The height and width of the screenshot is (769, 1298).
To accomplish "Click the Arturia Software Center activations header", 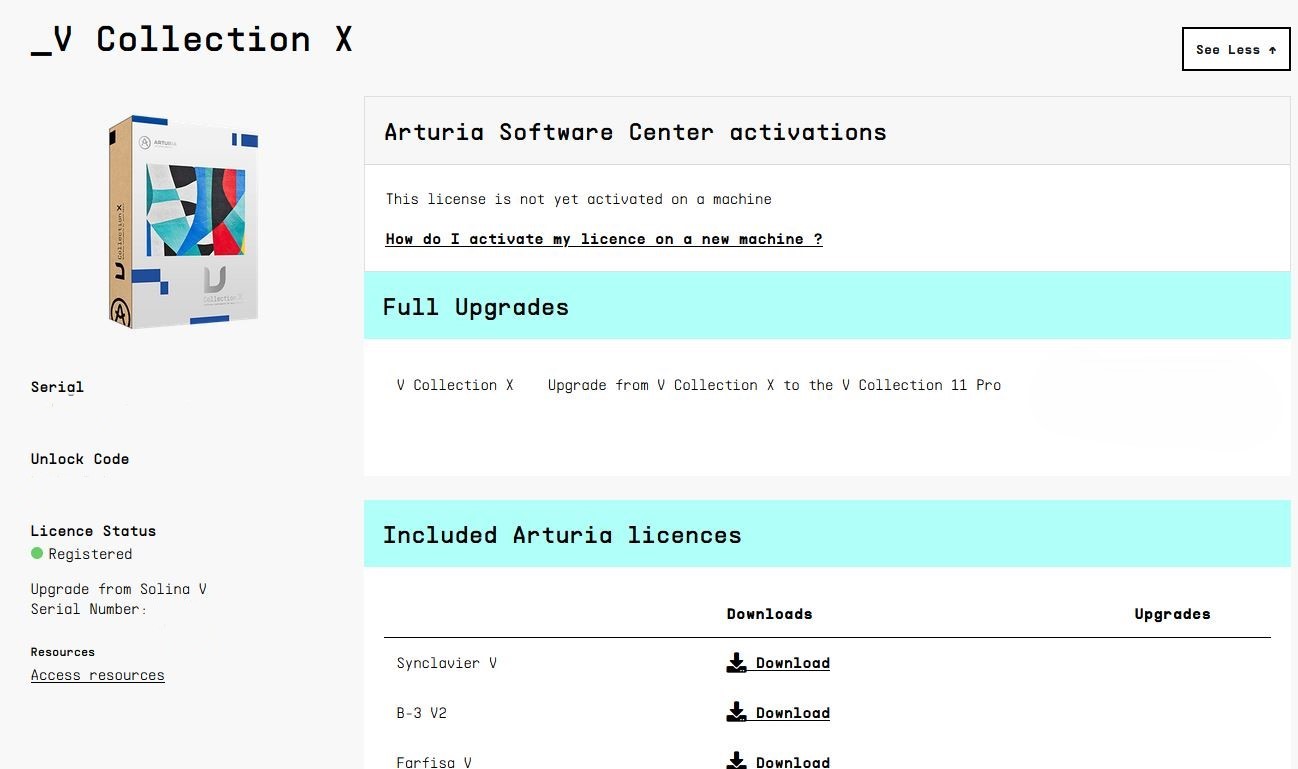I will click(x=635, y=132).
